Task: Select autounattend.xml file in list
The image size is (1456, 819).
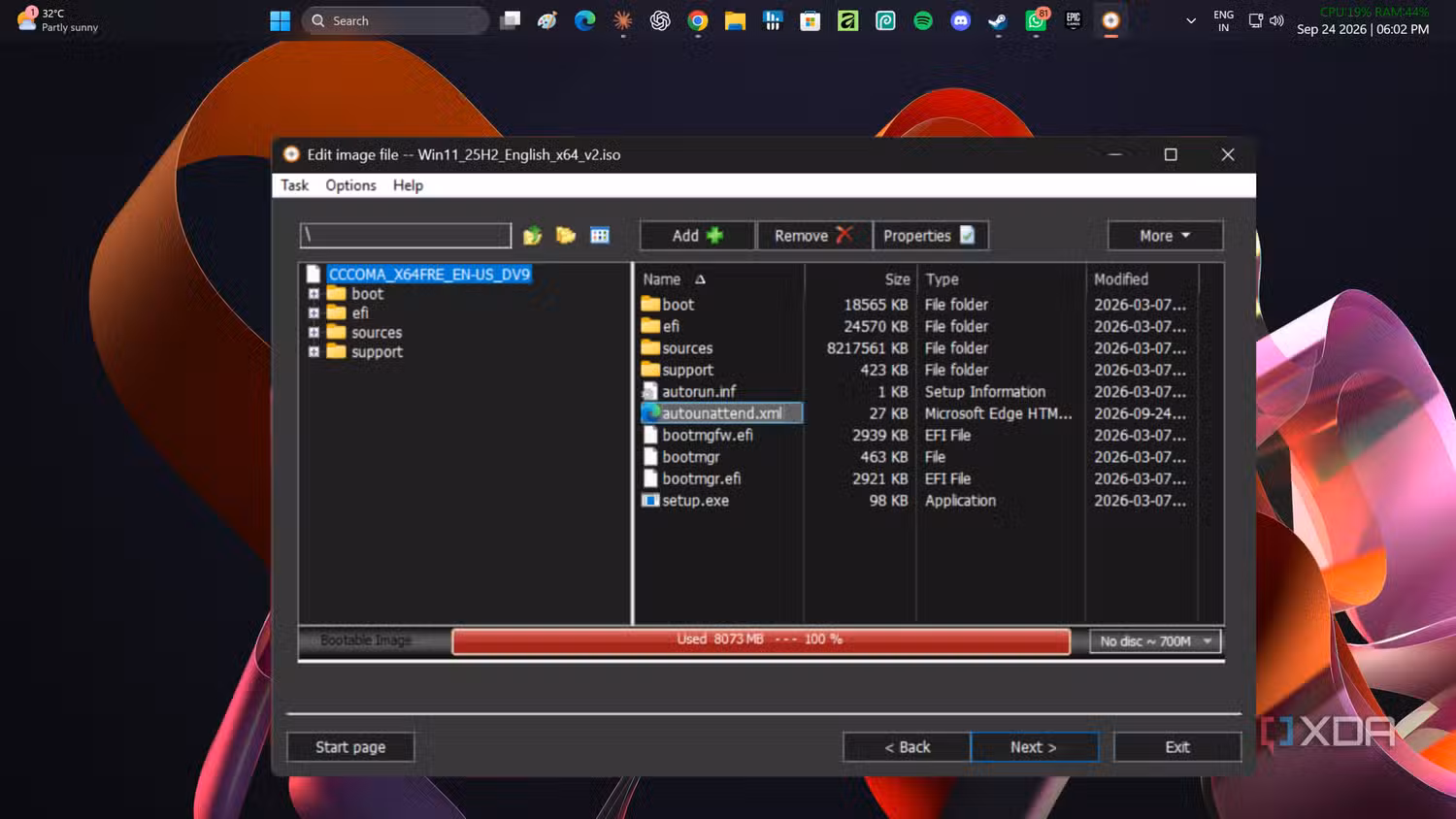Action: click(721, 413)
